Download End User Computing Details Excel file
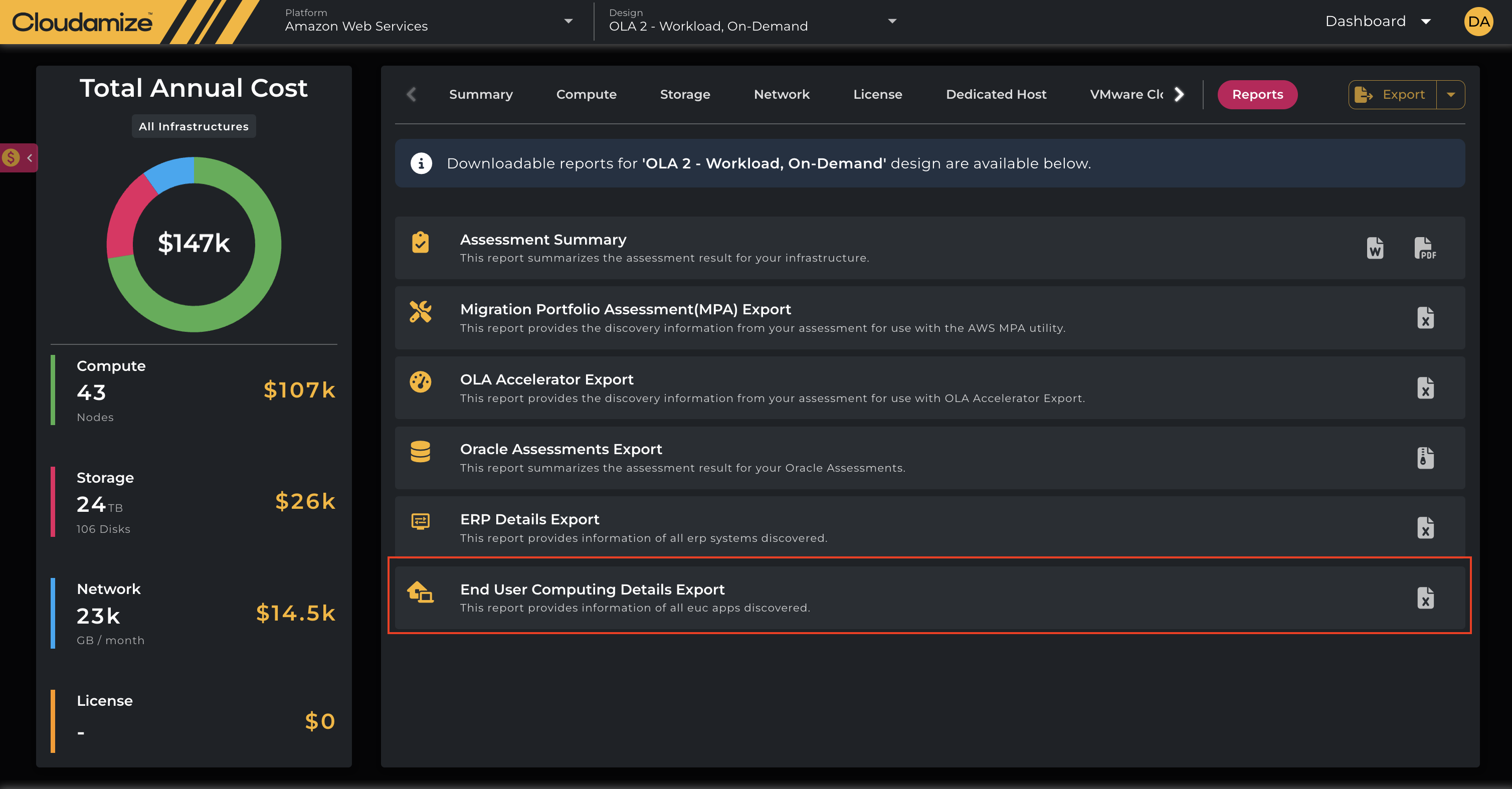The width and height of the screenshot is (1512, 789). pyautogui.click(x=1425, y=598)
